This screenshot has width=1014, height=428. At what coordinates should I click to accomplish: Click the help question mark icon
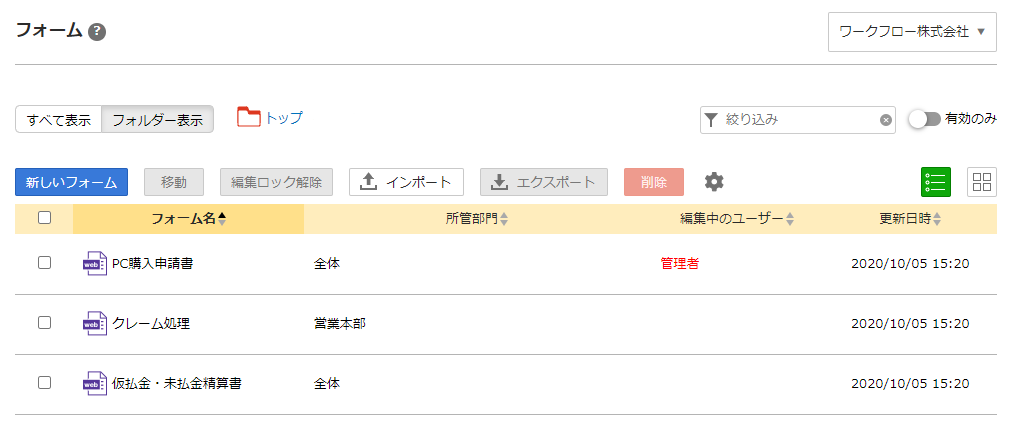(97, 31)
